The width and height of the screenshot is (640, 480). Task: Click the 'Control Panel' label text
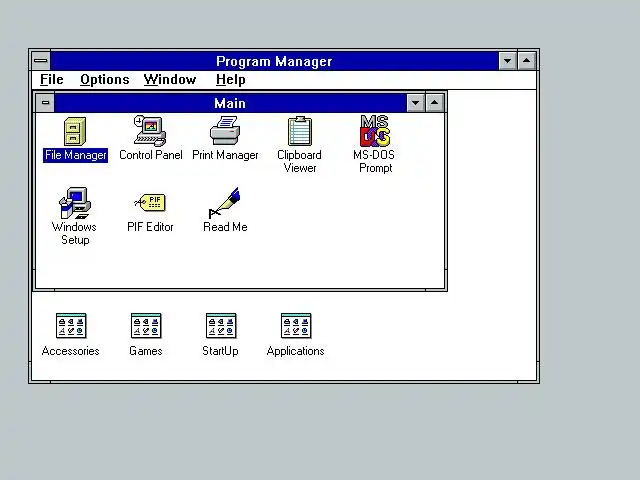(151, 155)
